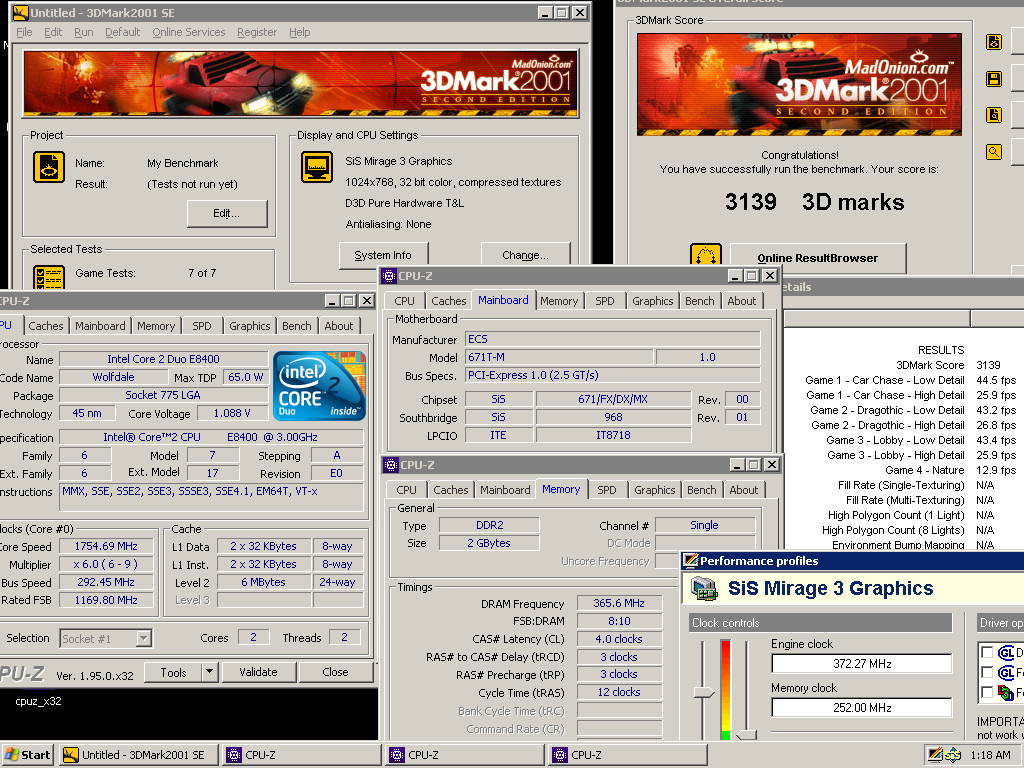Click the yellow magnifying glass icon in the score window
The height and width of the screenshot is (768, 1024).
(x=994, y=152)
